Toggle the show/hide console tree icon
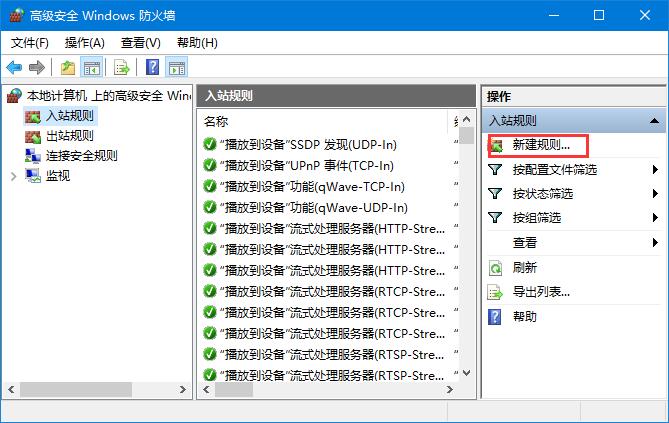The height and width of the screenshot is (423, 669). click(x=92, y=67)
